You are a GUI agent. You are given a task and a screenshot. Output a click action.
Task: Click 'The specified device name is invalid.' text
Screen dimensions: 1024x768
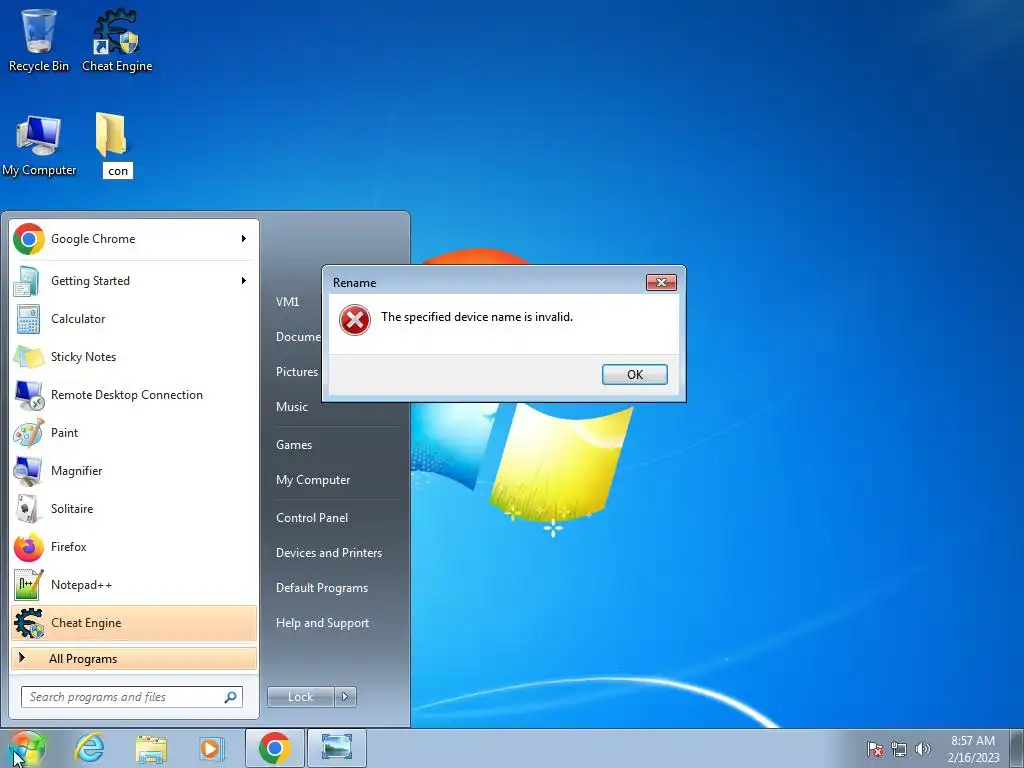(477, 317)
